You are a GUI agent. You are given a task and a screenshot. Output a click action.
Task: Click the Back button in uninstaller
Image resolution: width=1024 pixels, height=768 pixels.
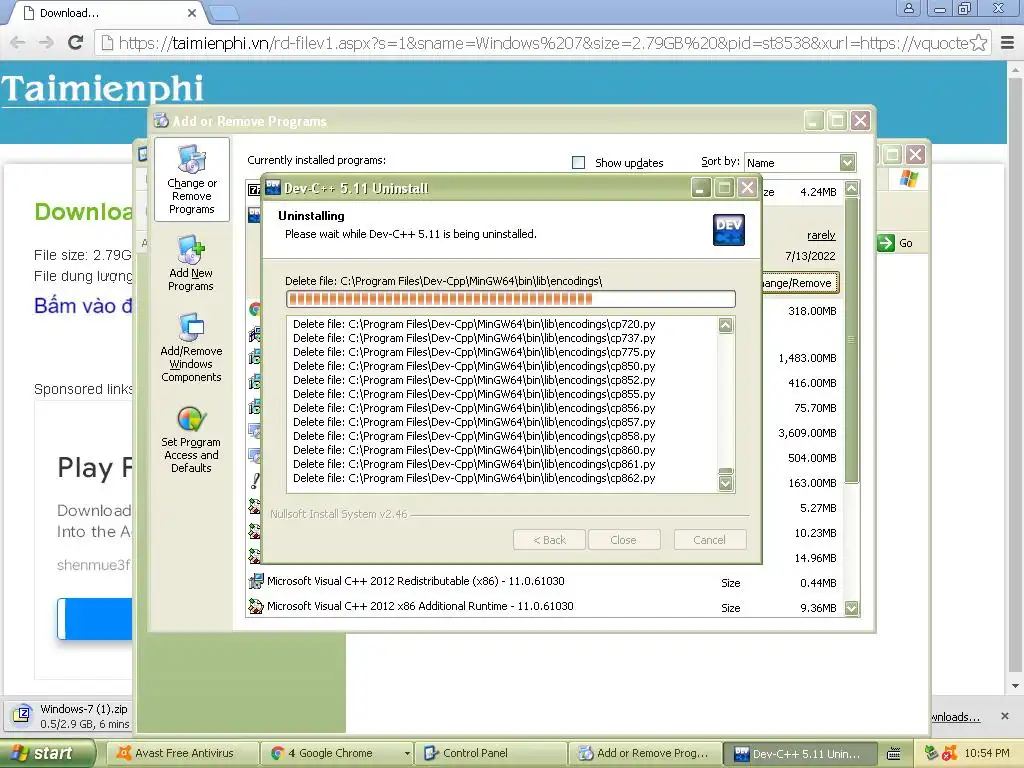coord(549,540)
